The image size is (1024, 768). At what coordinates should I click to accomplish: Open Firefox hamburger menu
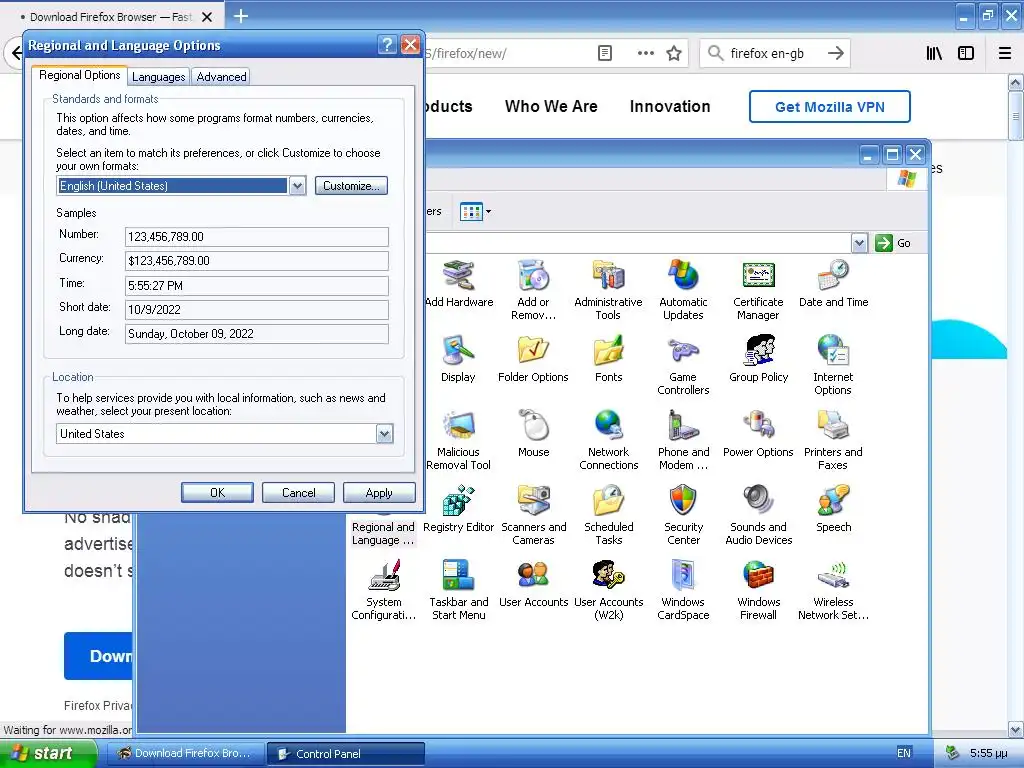(1005, 53)
